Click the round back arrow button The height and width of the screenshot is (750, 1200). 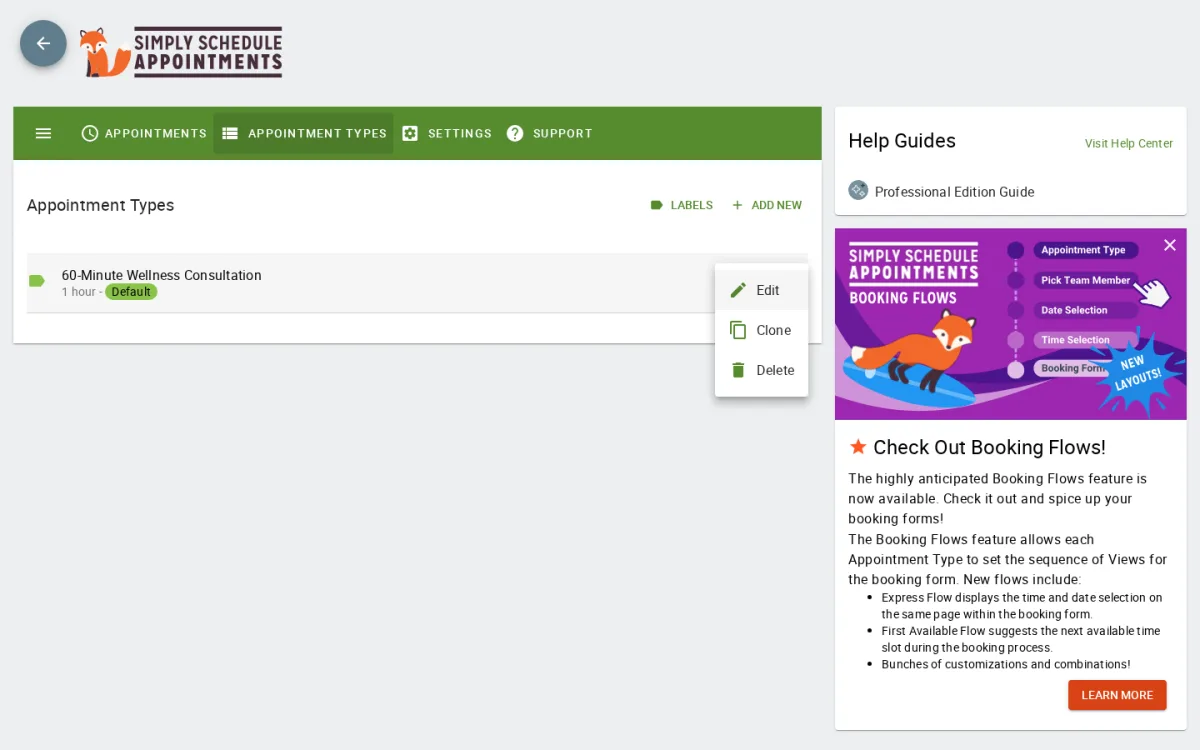click(x=43, y=43)
